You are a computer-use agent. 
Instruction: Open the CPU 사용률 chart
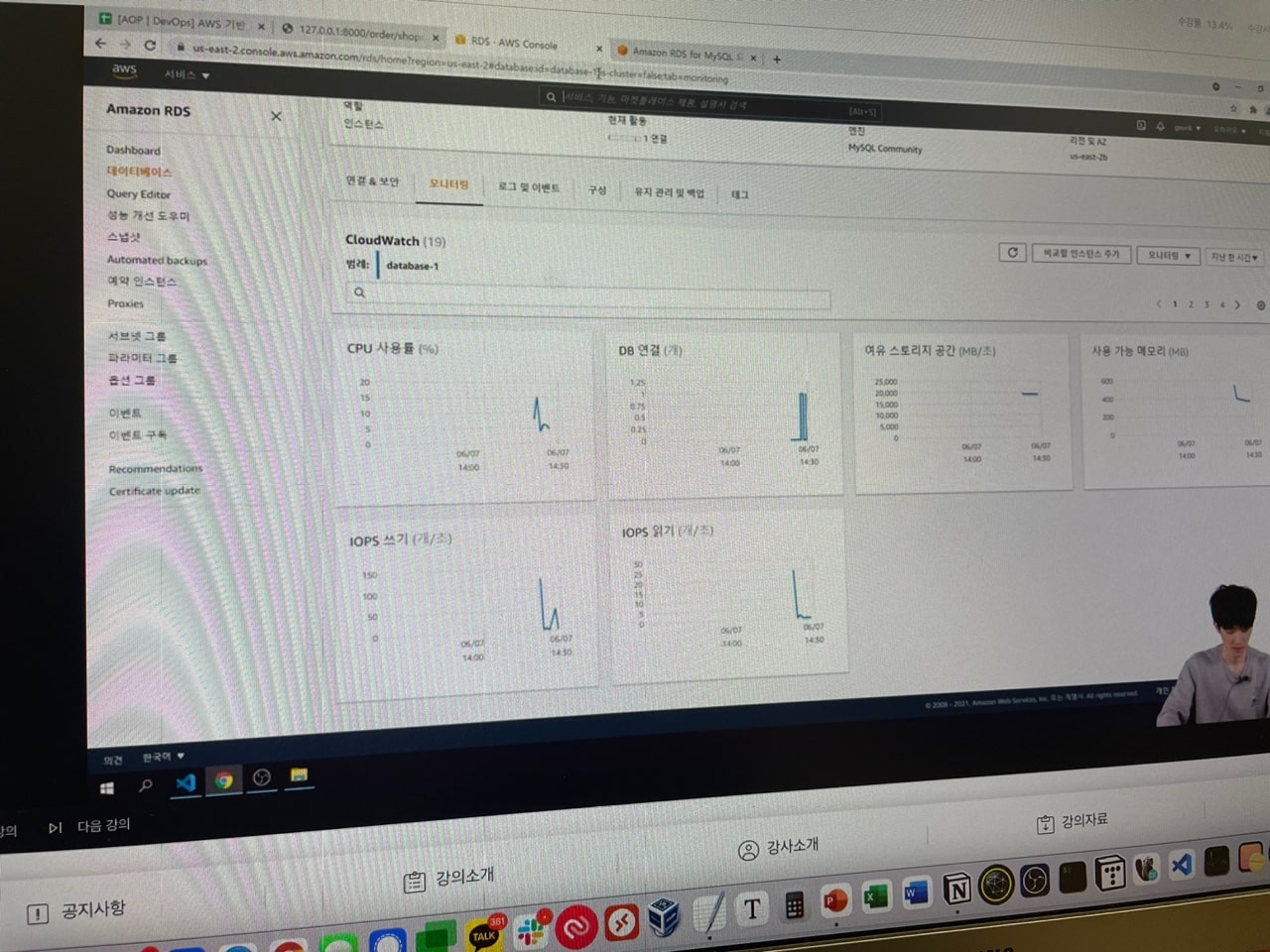click(x=465, y=416)
